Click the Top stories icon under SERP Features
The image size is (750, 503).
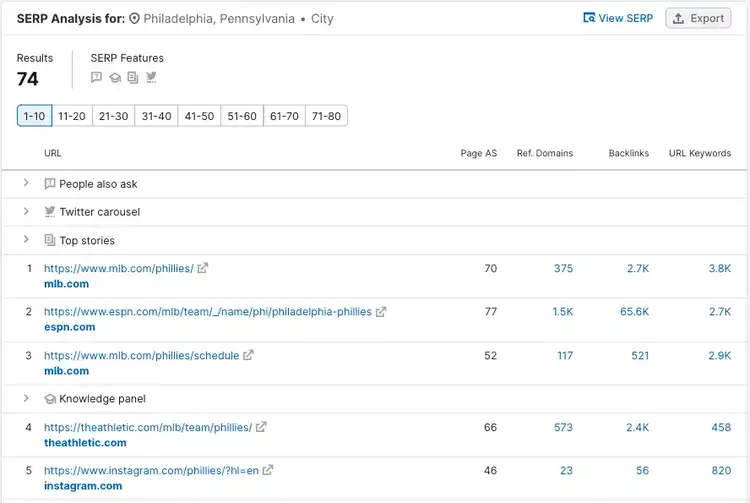(x=133, y=77)
